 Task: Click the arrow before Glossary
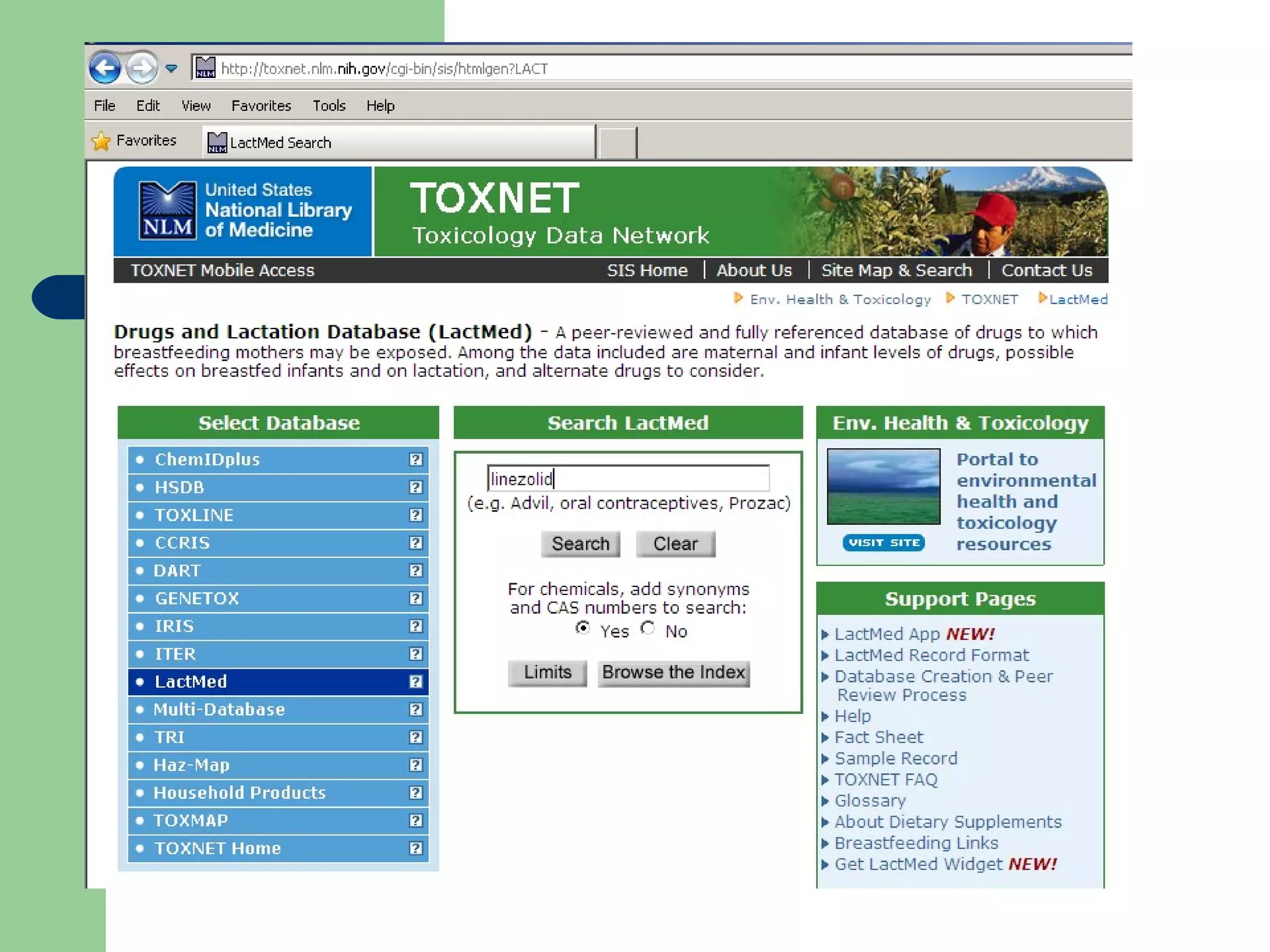point(825,801)
